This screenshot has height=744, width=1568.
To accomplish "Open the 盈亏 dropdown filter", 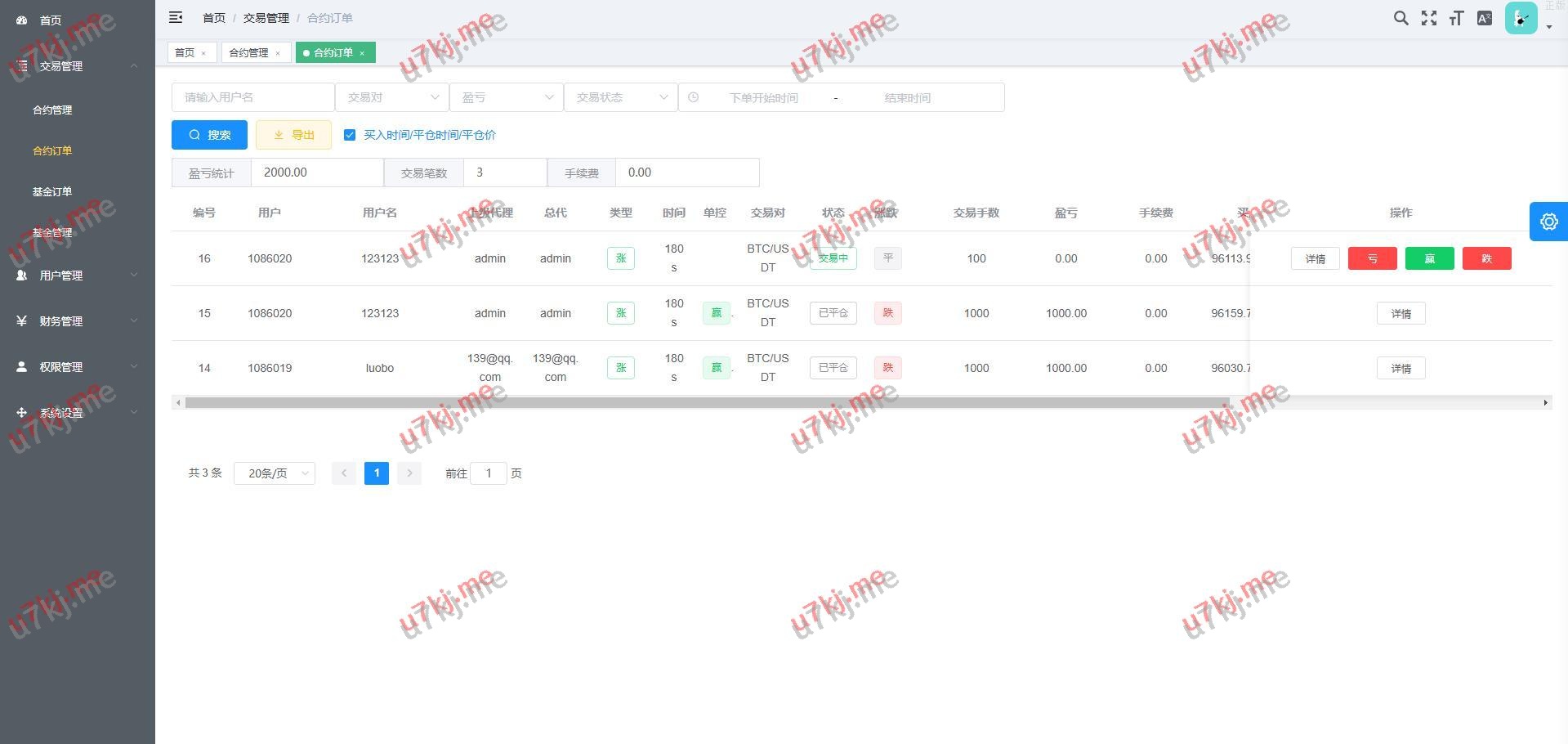I will point(507,97).
